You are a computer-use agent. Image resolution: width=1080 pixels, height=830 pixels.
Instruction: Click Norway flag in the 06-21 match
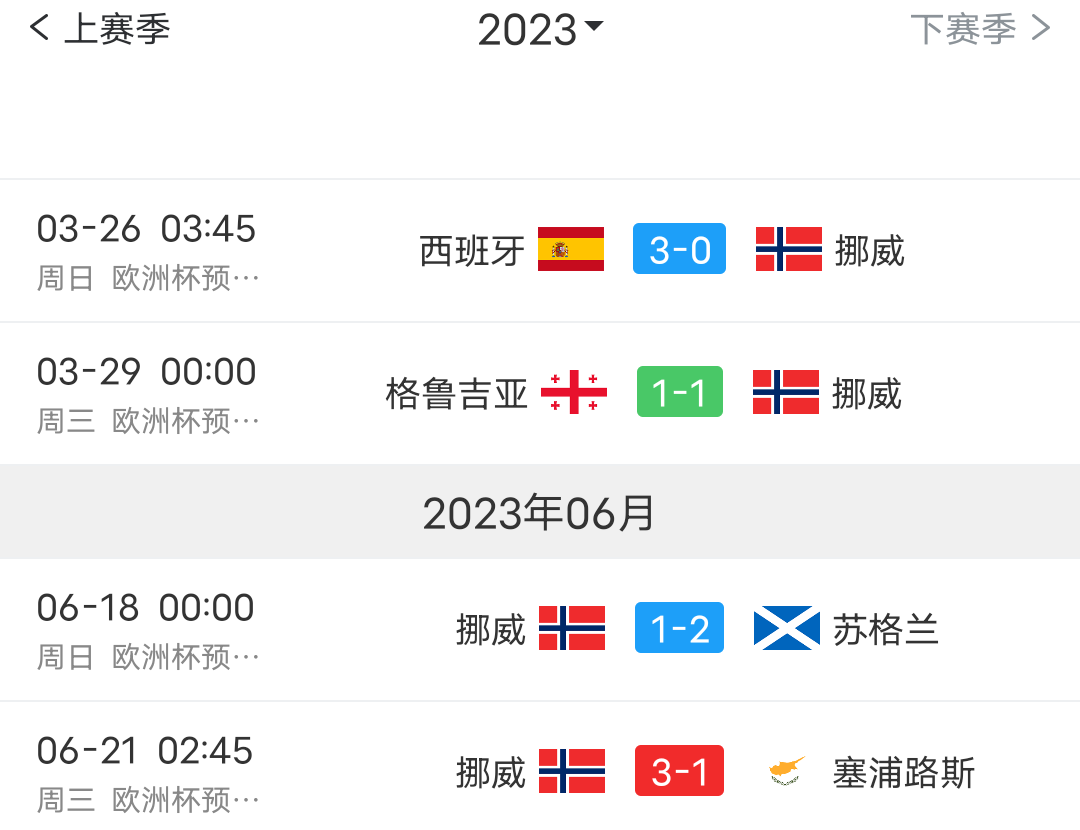(572, 771)
